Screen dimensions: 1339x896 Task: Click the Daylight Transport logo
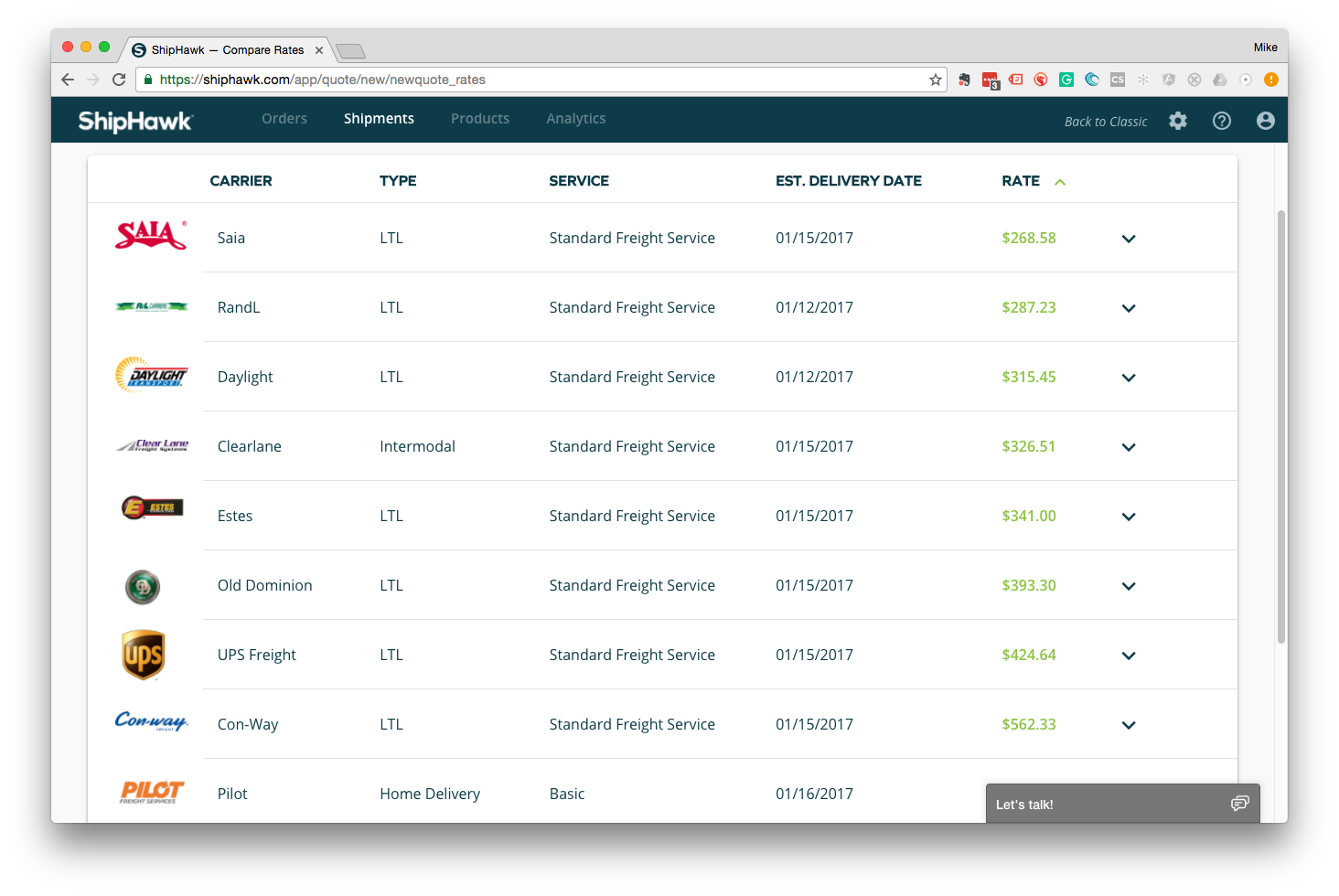coord(152,375)
